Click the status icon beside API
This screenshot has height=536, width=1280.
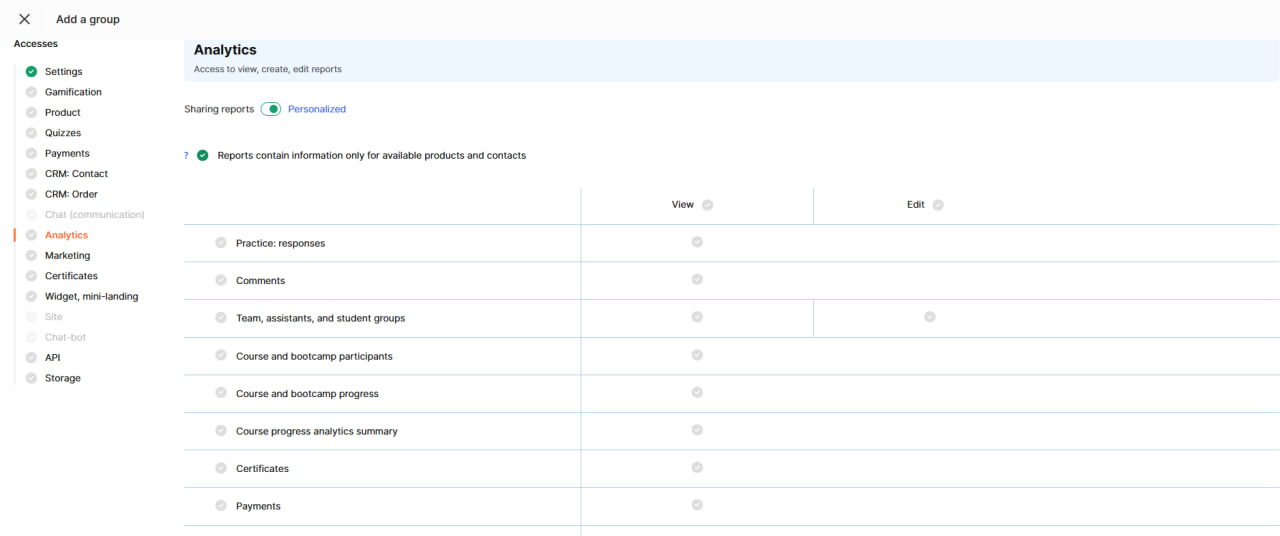[31, 358]
